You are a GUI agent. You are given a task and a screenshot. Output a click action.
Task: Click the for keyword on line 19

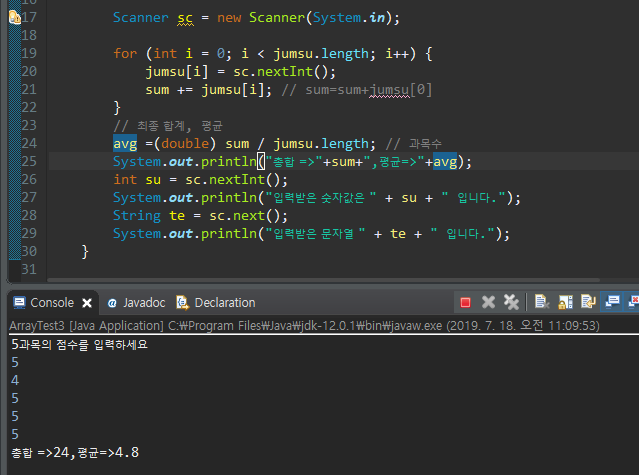pyautogui.click(x=125, y=53)
